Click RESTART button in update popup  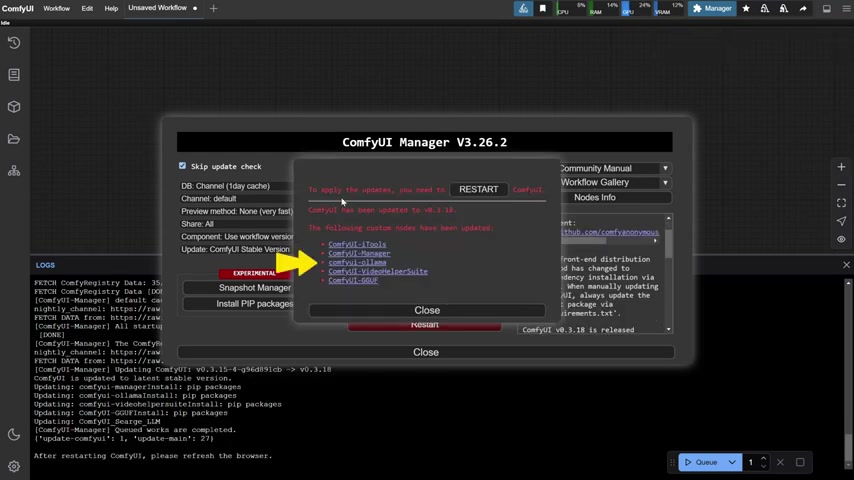click(x=479, y=189)
